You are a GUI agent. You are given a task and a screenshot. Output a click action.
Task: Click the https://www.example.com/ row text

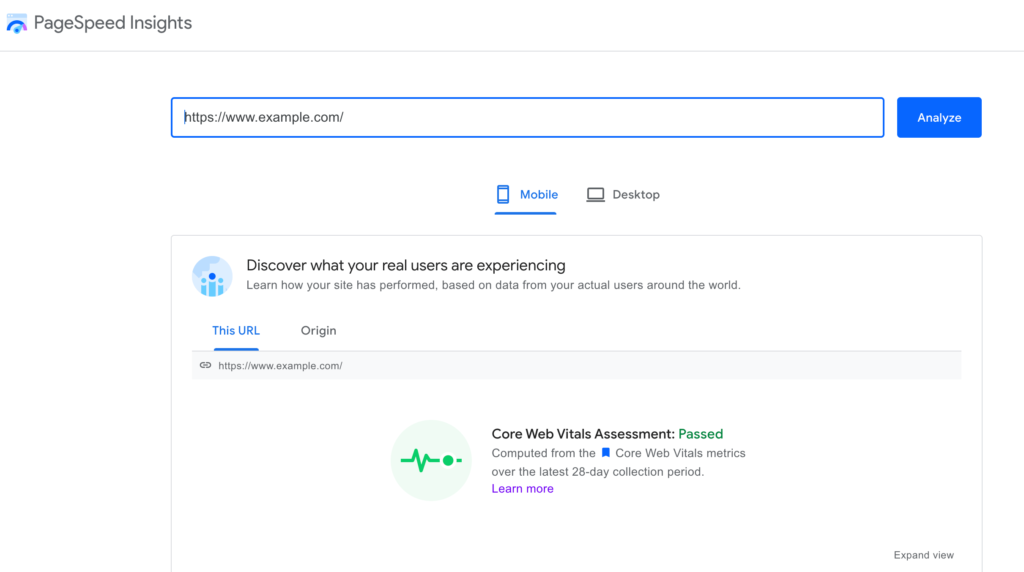(280, 366)
